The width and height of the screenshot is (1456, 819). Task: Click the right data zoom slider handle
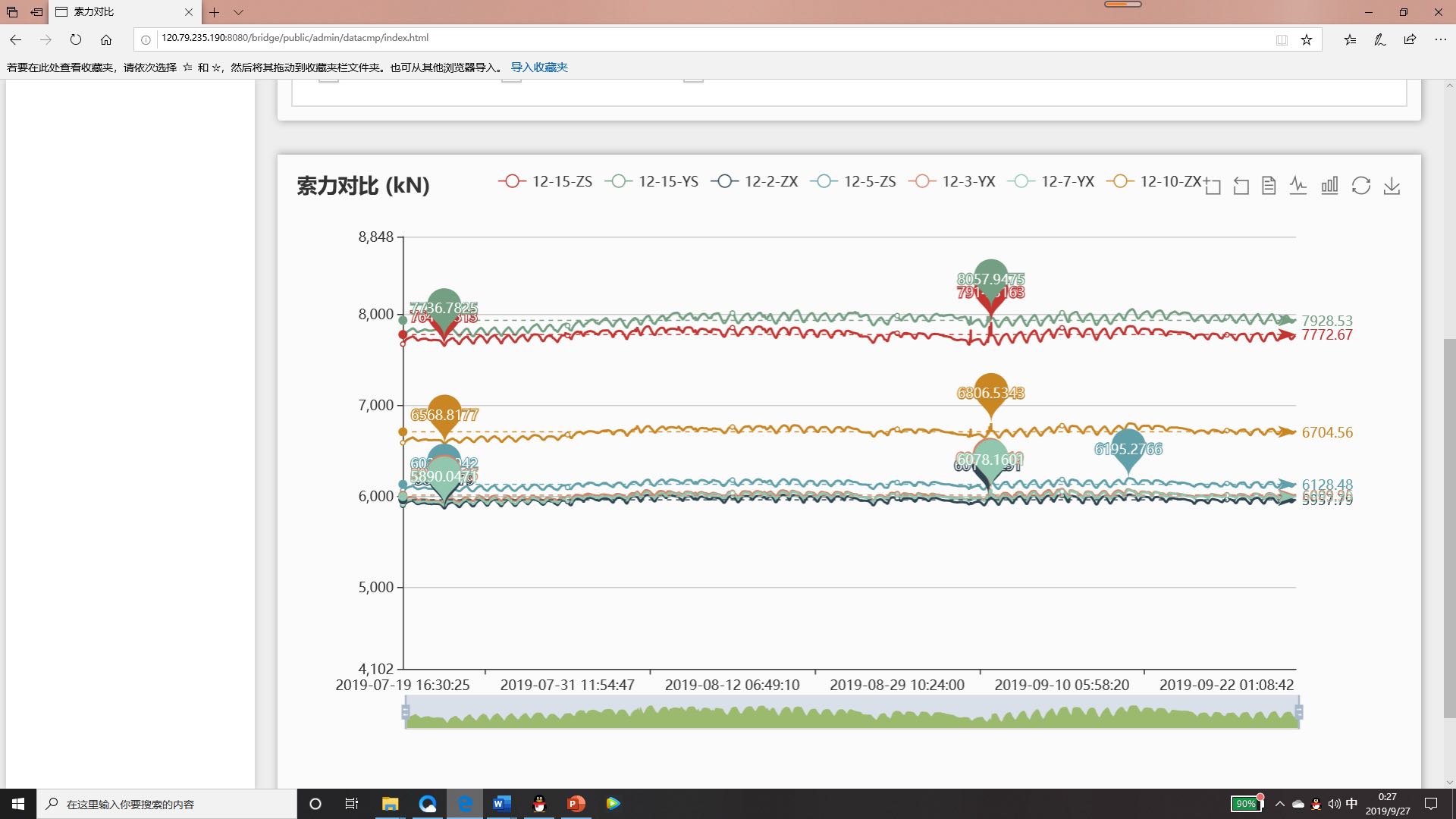click(x=1299, y=712)
